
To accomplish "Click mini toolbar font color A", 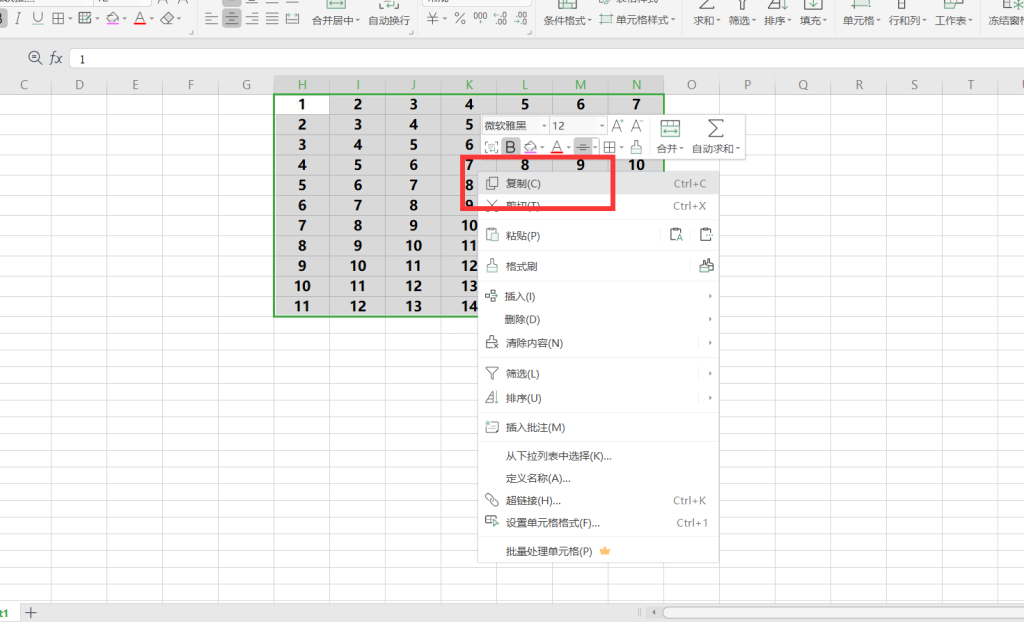I will pos(556,147).
